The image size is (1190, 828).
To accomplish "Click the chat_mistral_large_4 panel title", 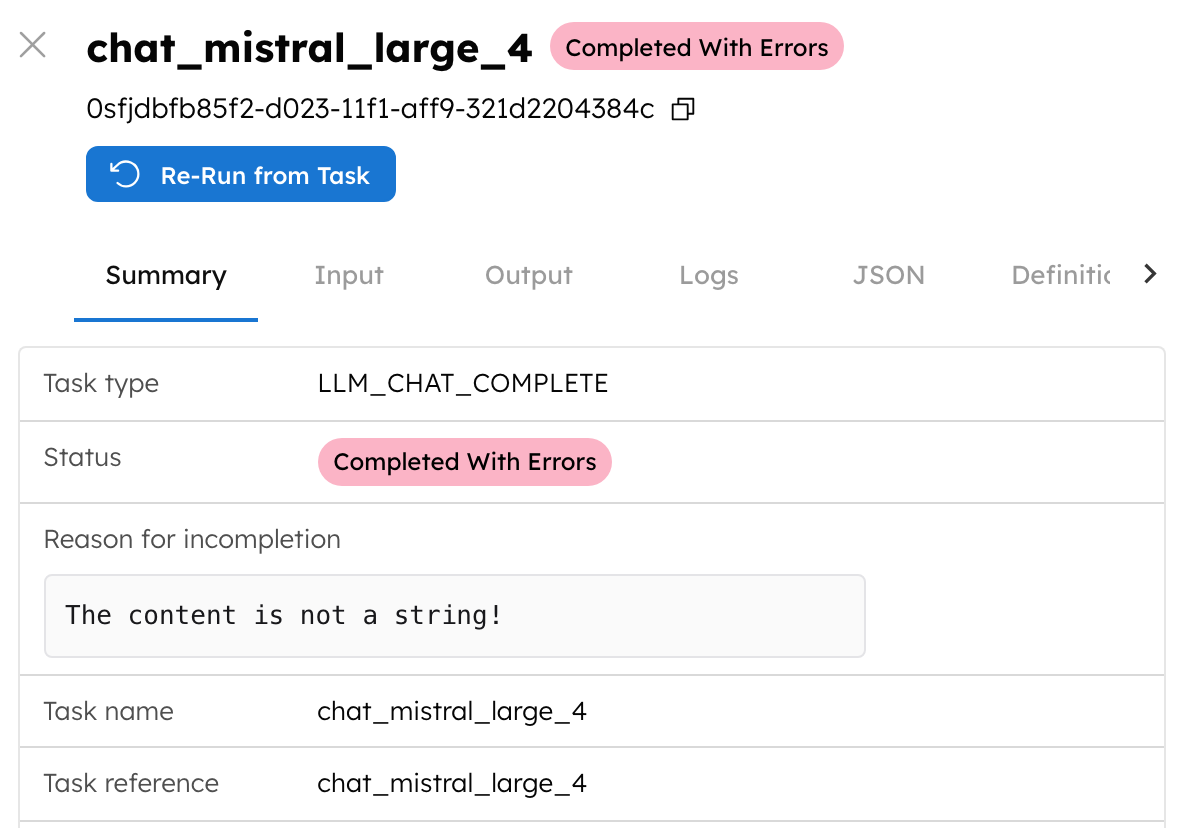I will pos(309,49).
